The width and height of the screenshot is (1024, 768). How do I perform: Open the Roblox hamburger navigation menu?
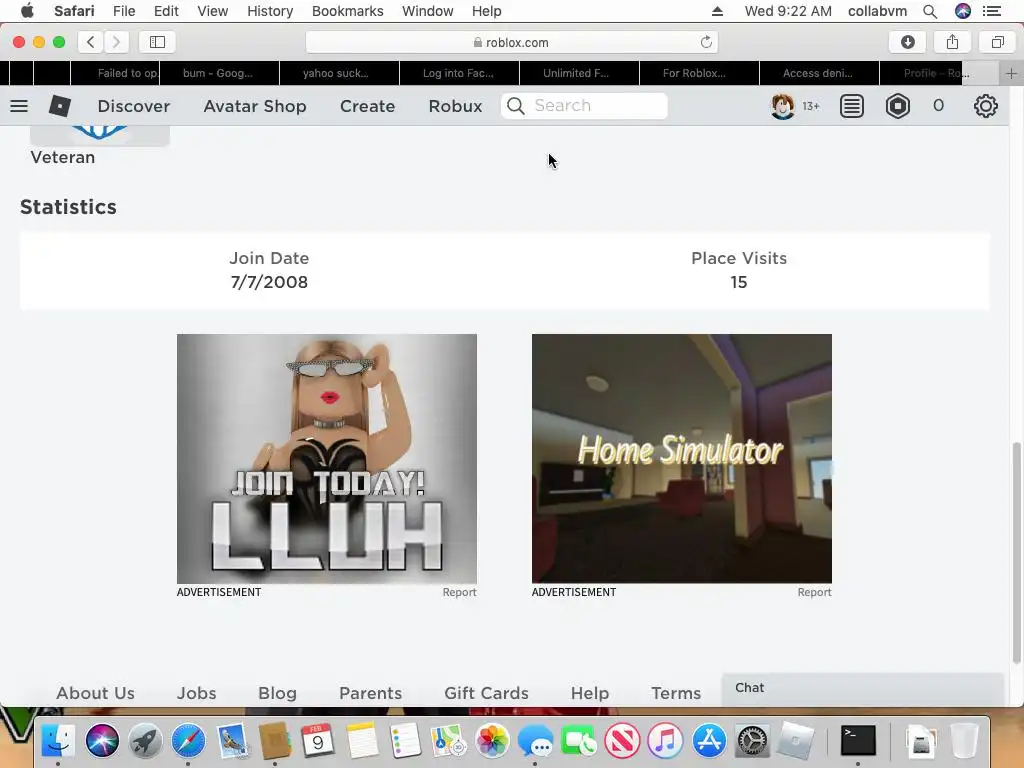tap(19, 106)
